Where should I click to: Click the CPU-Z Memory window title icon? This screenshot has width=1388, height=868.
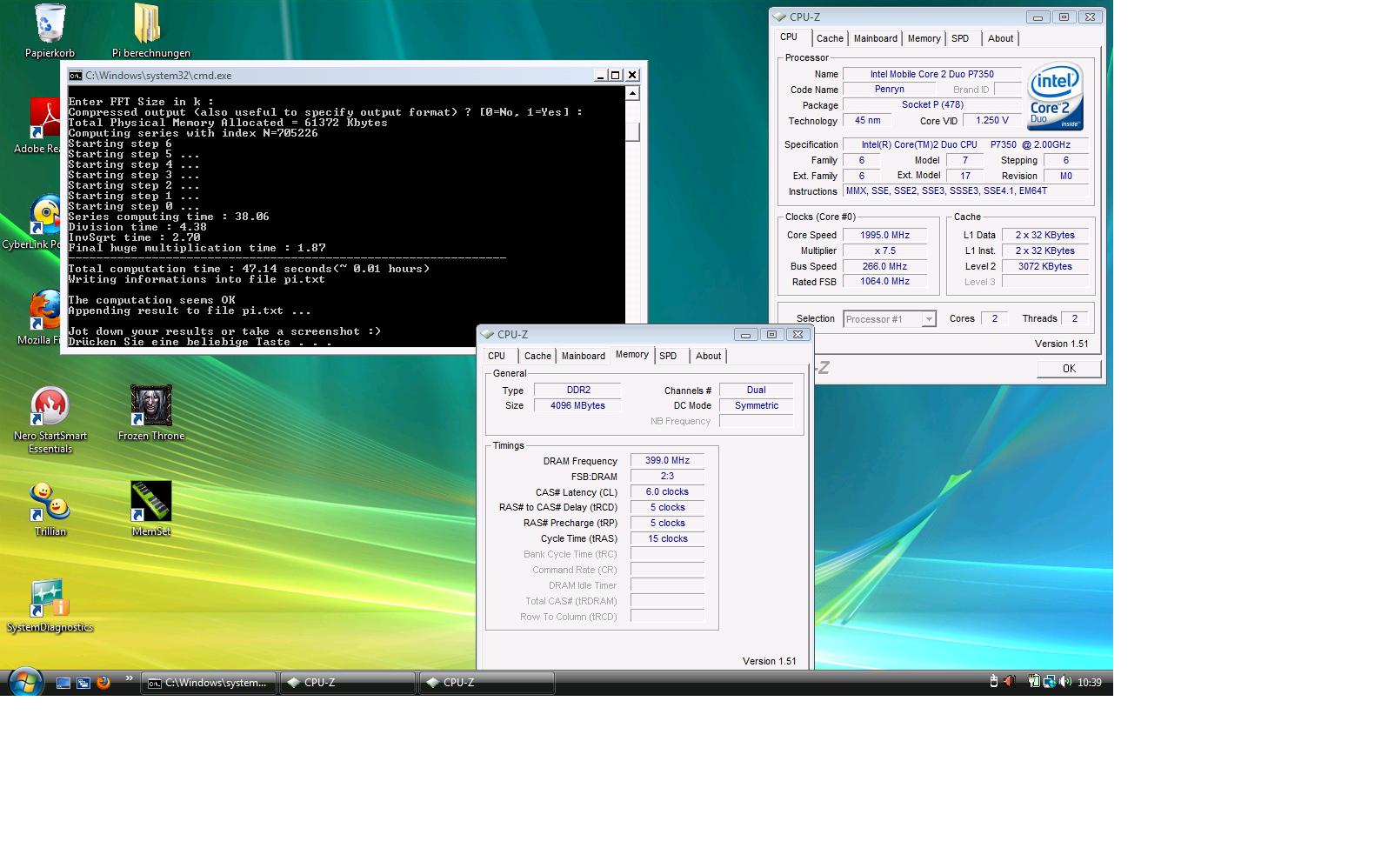click(x=487, y=334)
